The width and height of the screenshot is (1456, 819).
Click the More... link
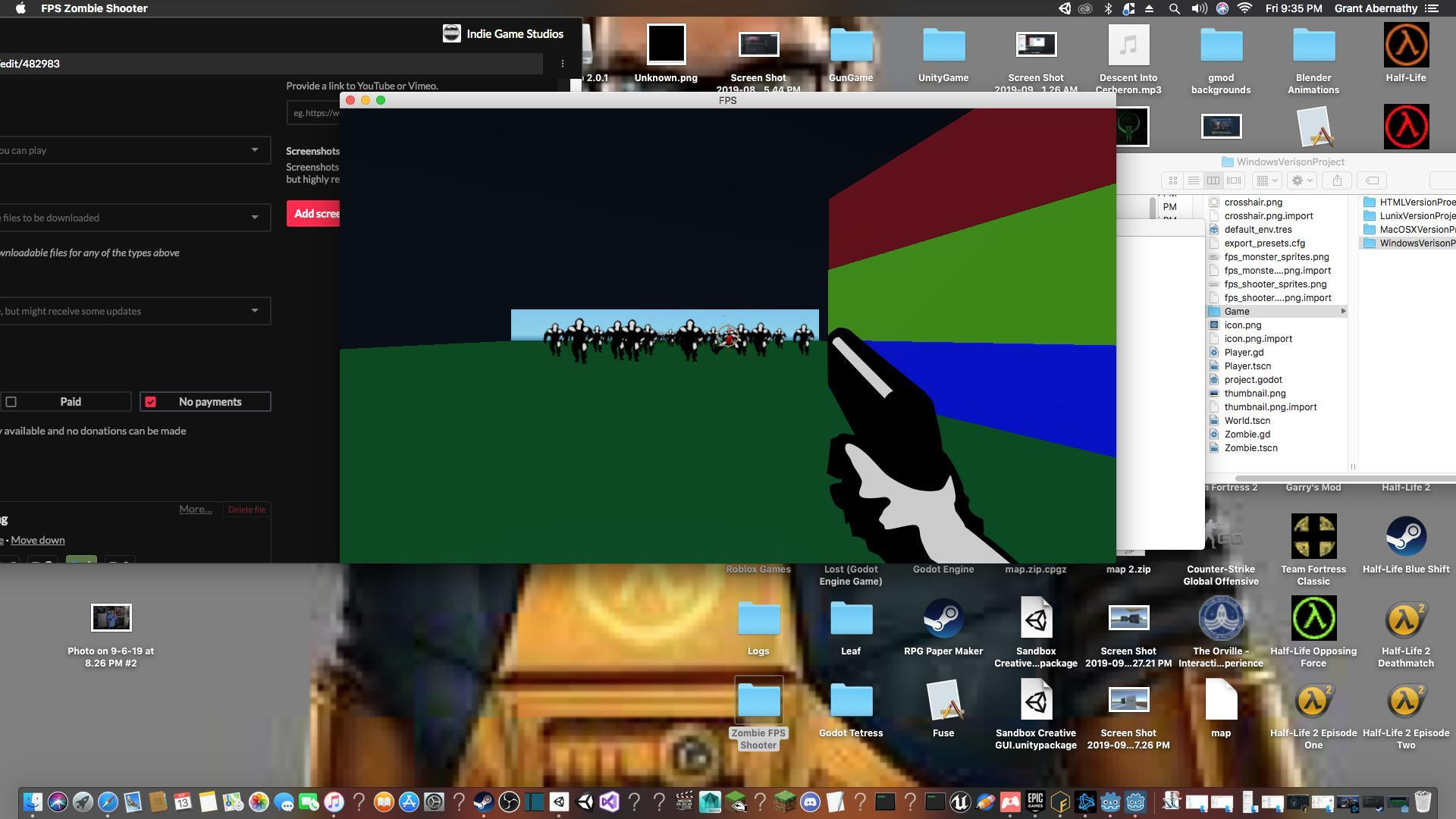(x=196, y=509)
